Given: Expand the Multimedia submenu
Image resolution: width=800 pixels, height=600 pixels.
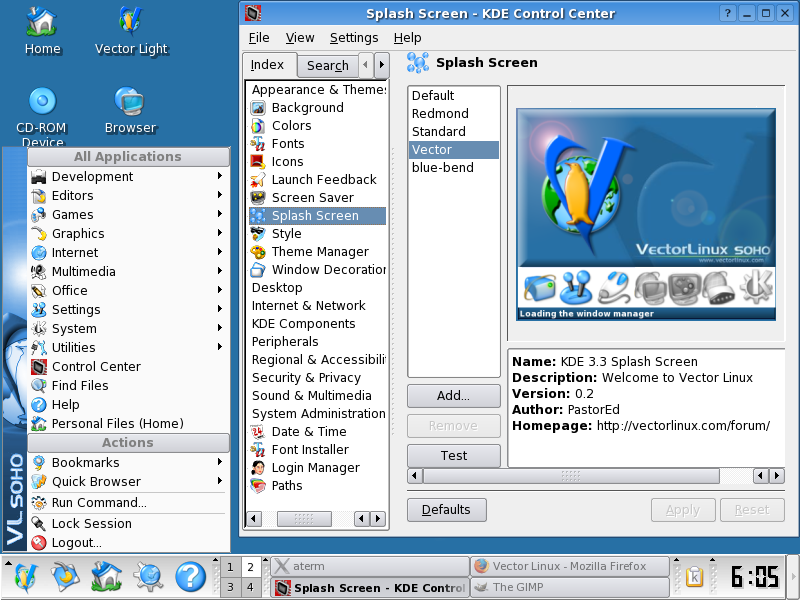Looking at the screenshot, I should coord(83,271).
